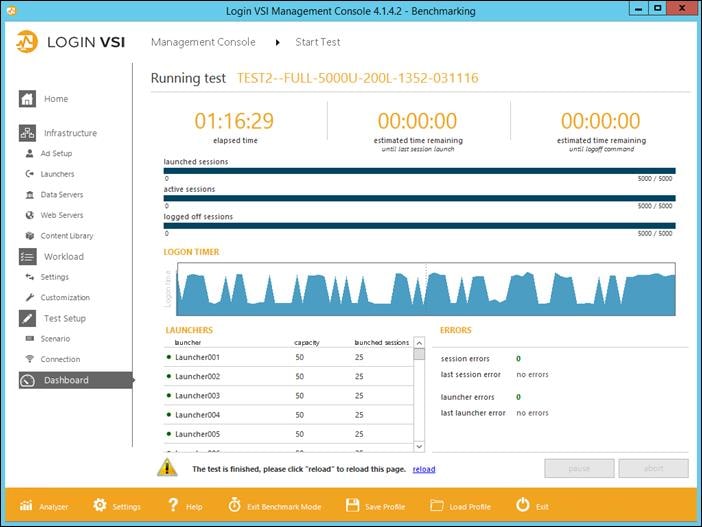The width and height of the screenshot is (702, 527).
Task: Click the capacity column header
Action: click(307, 343)
